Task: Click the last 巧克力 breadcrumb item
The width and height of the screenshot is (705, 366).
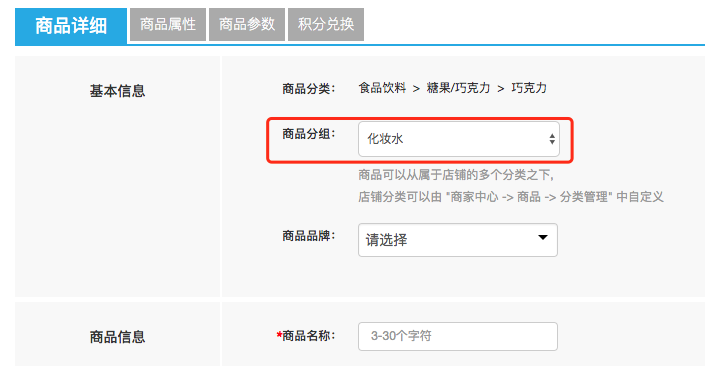Action: click(x=529, y=88)
